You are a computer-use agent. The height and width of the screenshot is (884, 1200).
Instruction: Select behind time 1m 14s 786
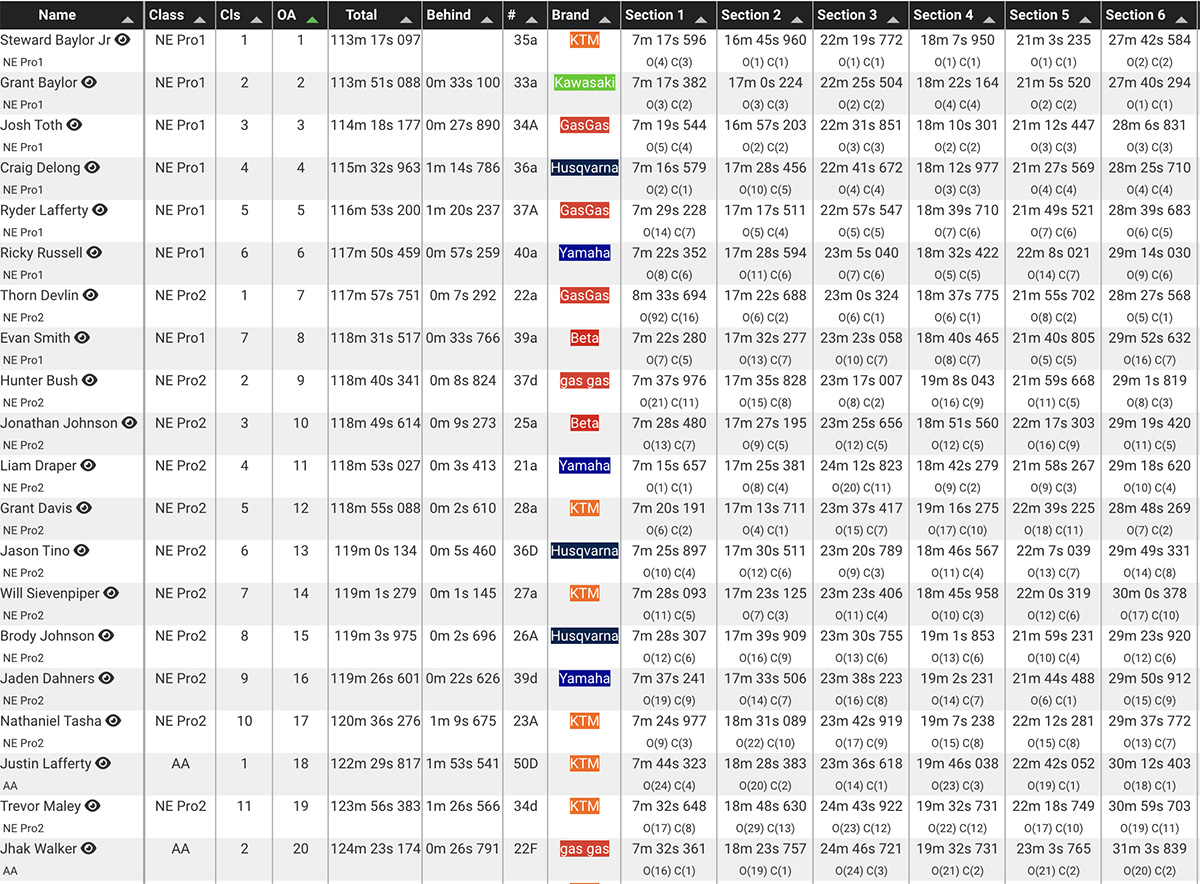463,168
